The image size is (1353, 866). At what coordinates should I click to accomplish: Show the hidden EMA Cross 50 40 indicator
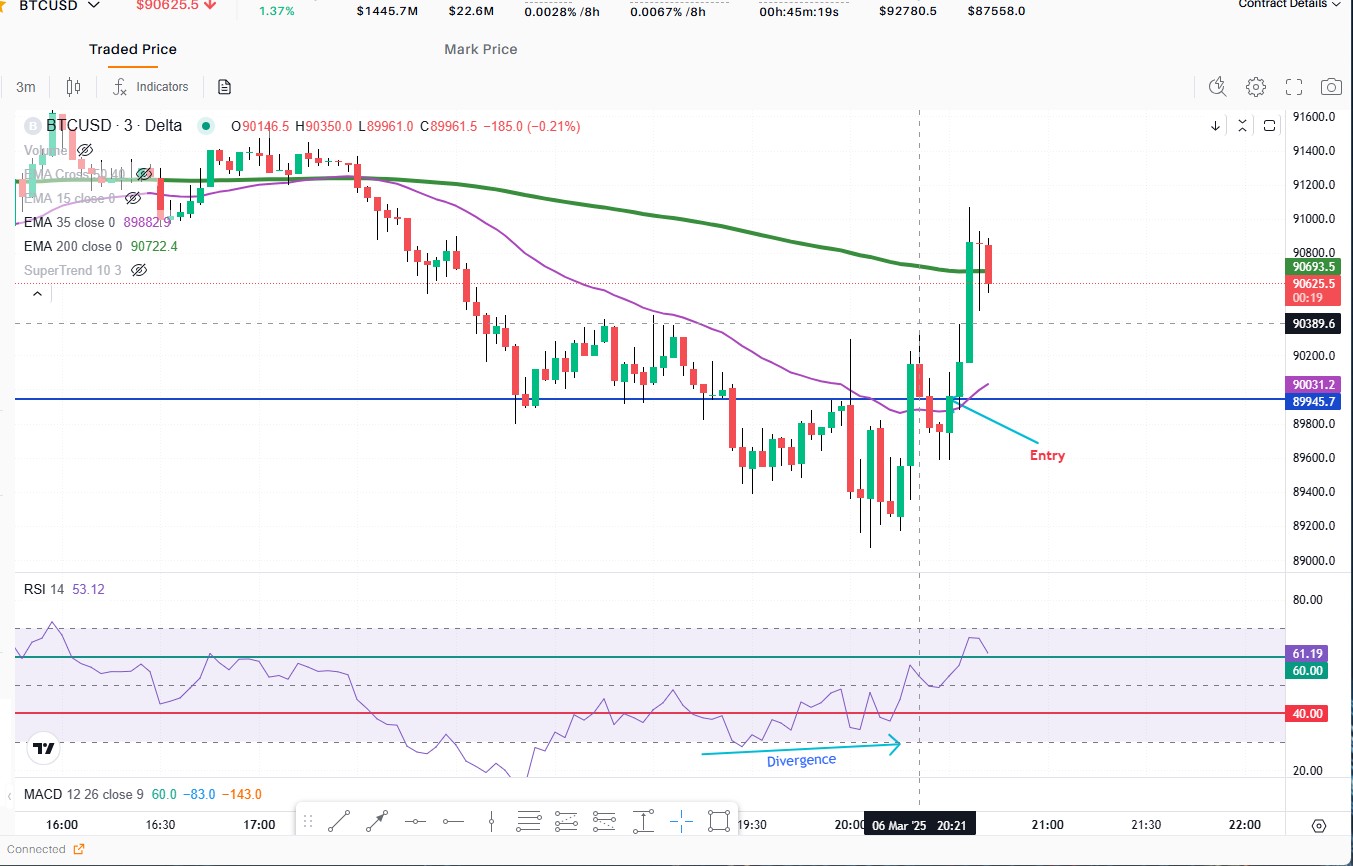coord(144,173)
